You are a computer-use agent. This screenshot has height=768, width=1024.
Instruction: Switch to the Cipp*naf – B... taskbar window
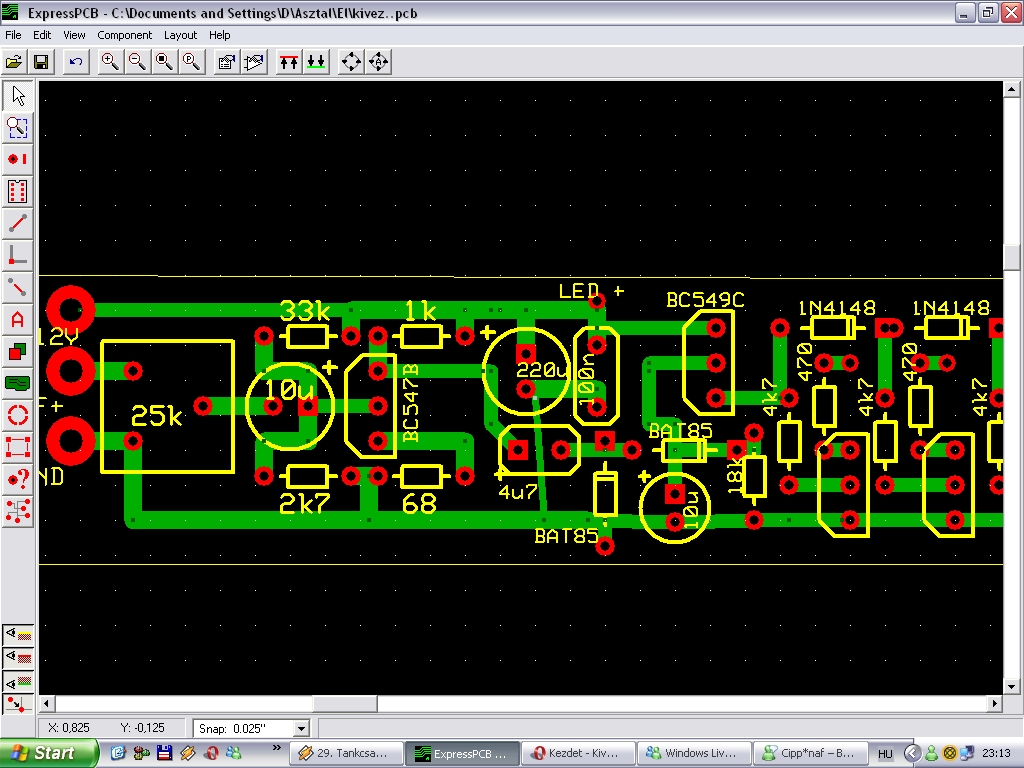810,753
